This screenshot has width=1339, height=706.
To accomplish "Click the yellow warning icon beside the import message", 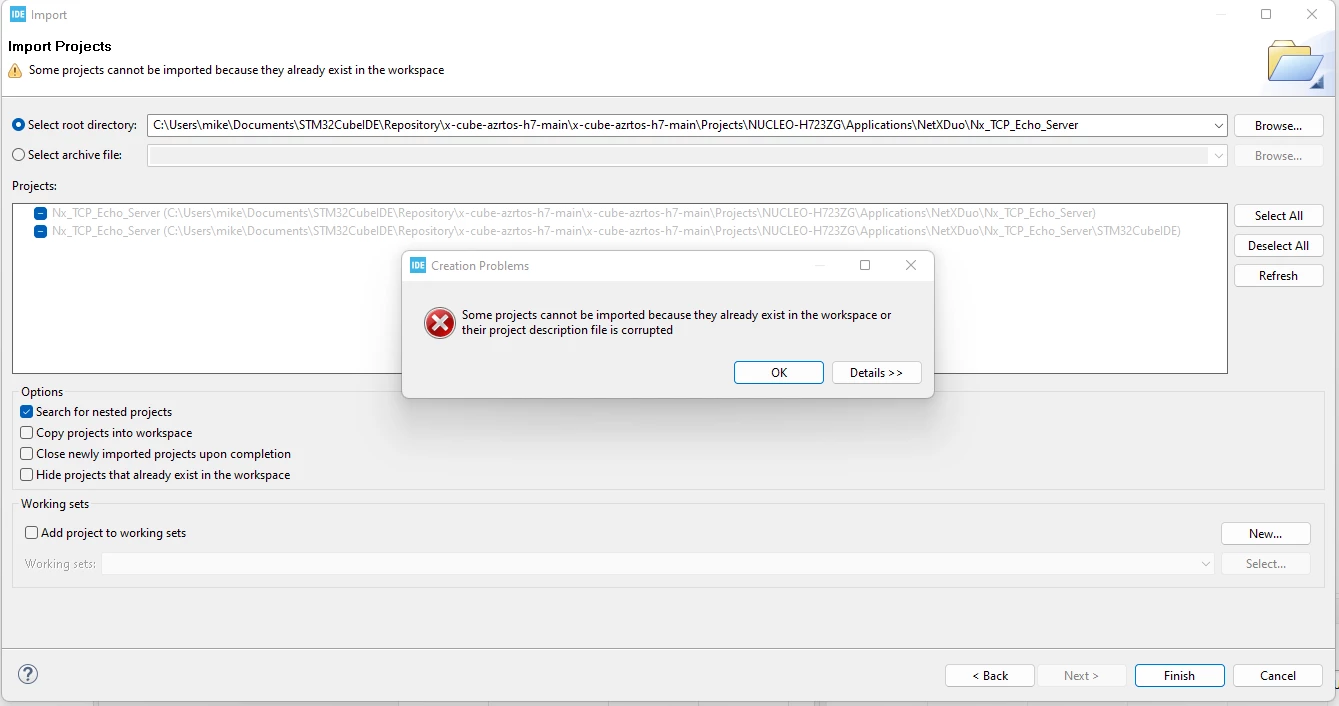I will pos(15,71).
